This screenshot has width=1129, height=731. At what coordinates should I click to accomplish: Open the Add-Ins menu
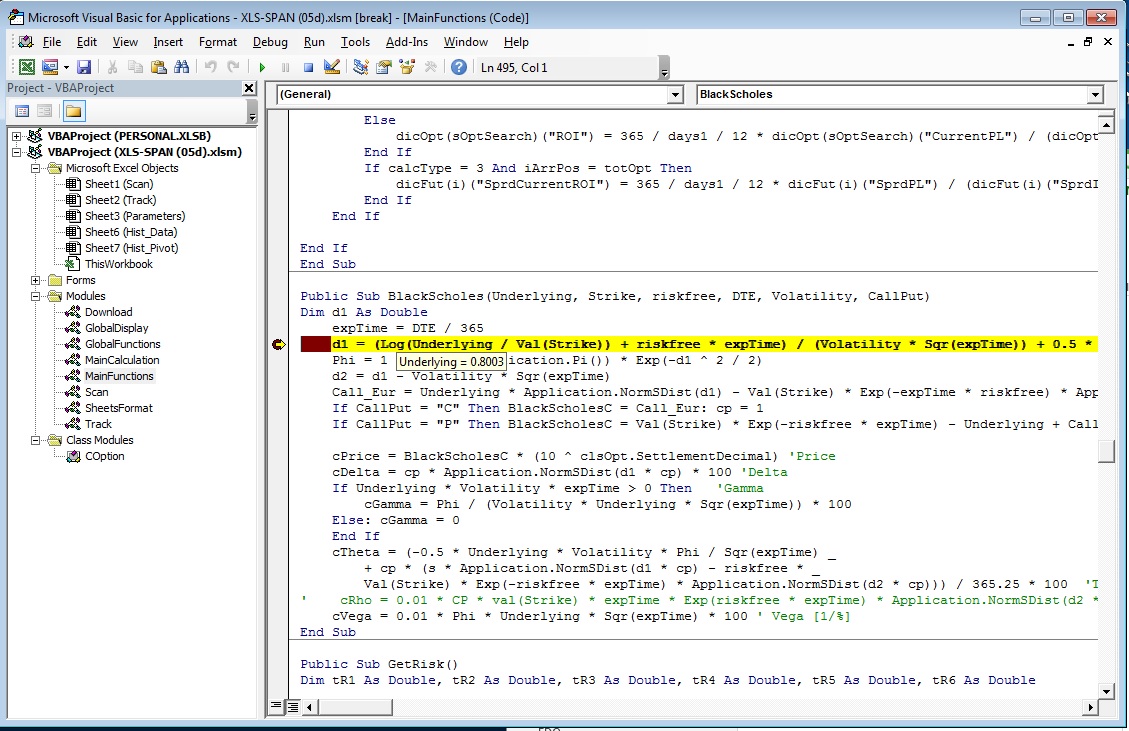tap(407, 42)
